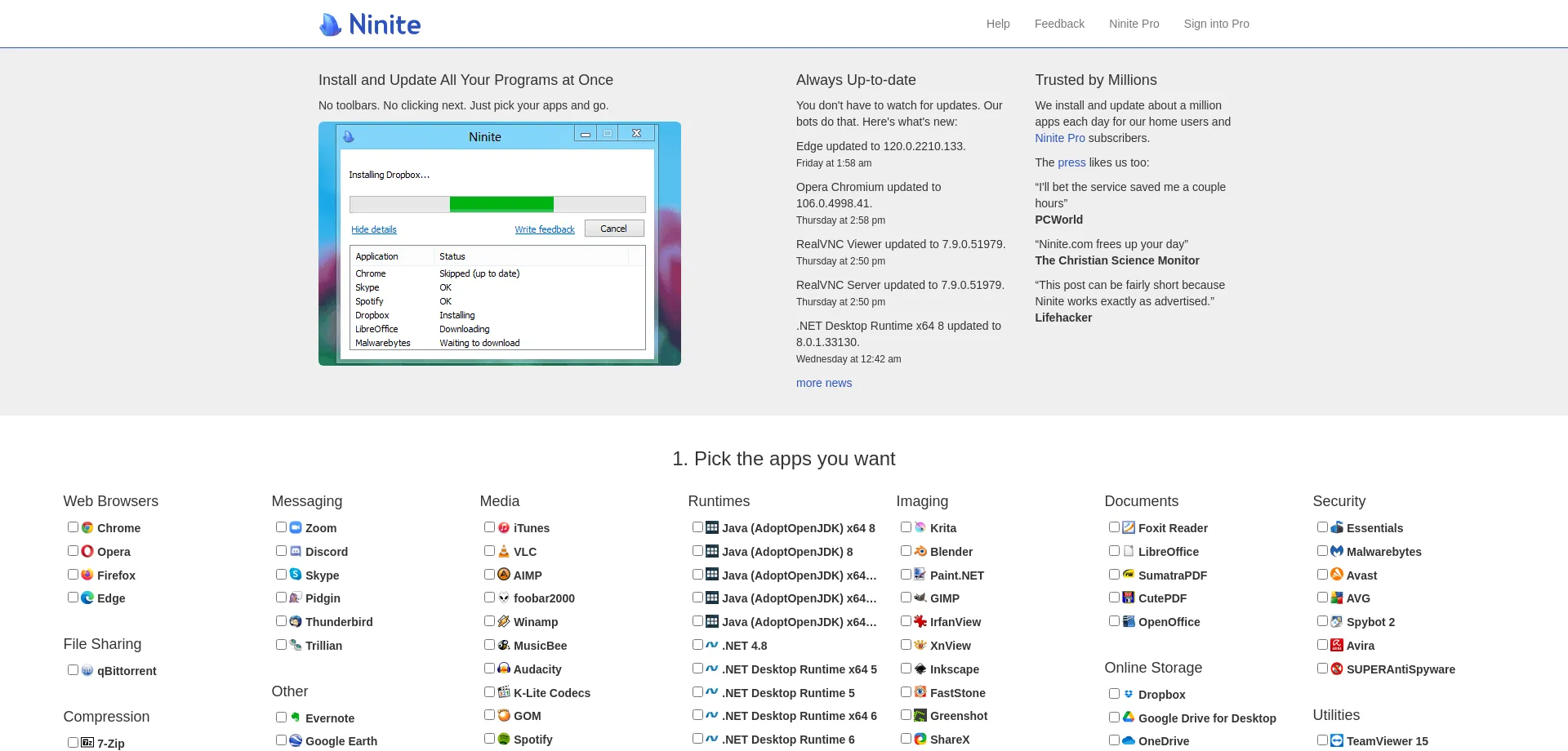Click the Winamp icon
The width and height of the screenshot is (1568, 751).
point(504,622)
